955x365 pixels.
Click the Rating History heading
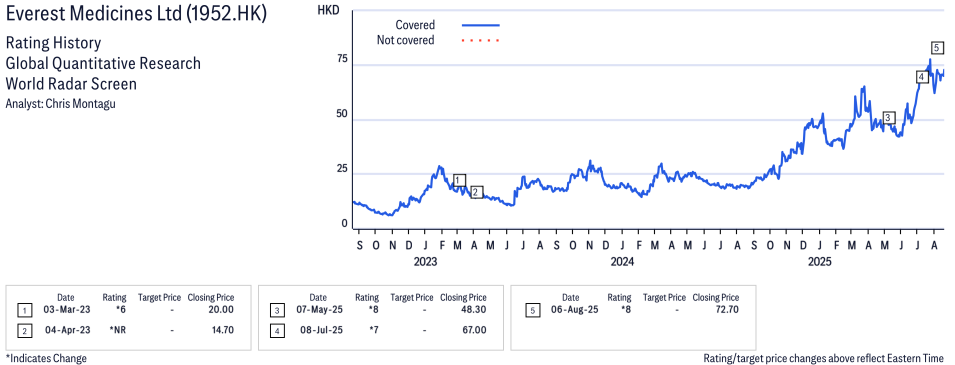tap(54, 44)
